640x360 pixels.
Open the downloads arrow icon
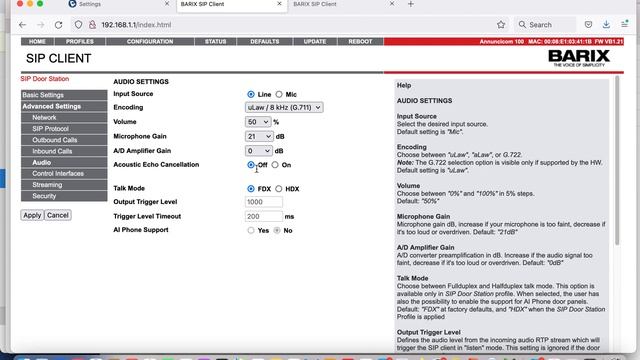(x=606, y=24)
